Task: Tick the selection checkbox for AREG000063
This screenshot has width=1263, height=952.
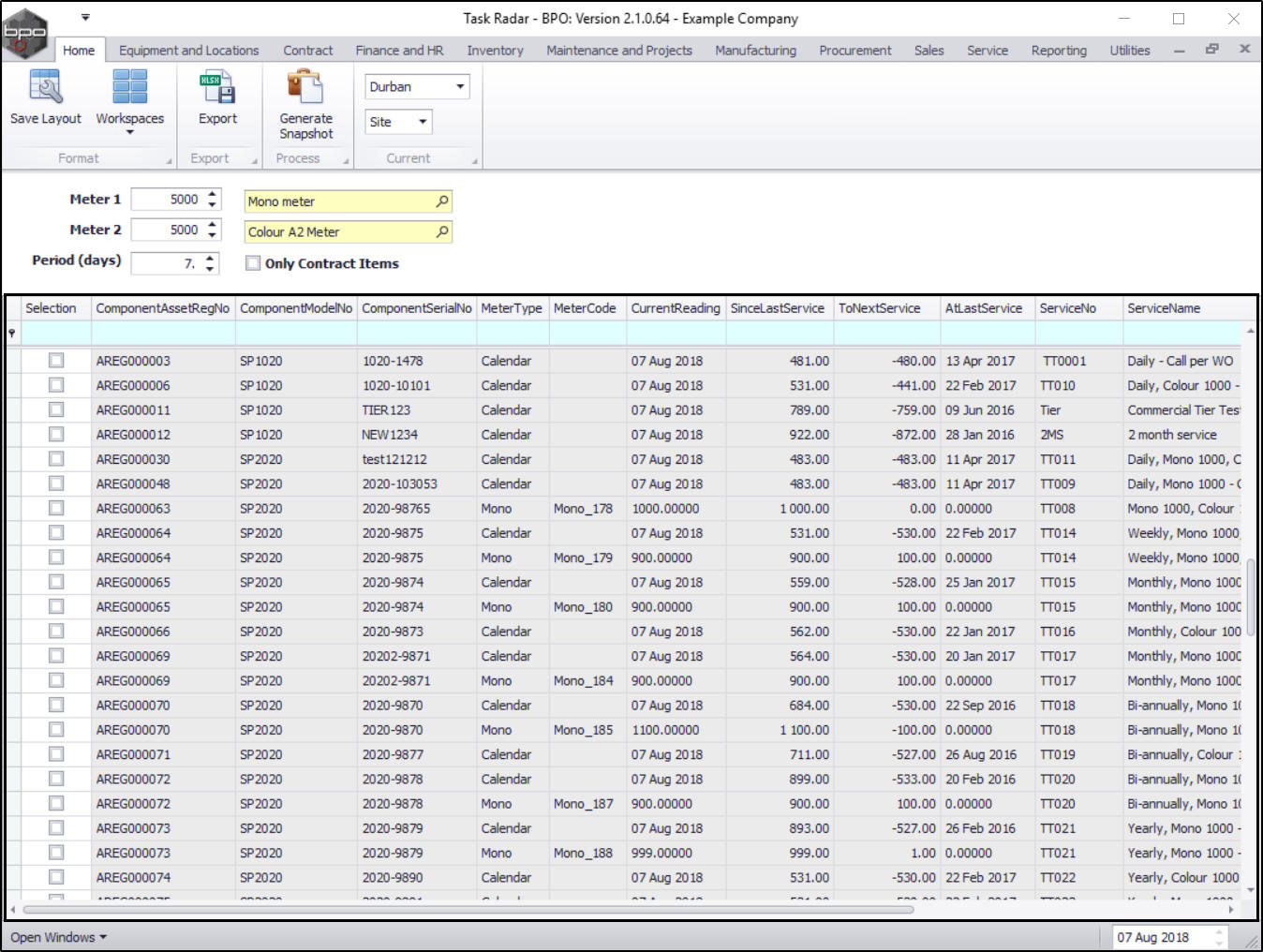Action: [56, 508]
